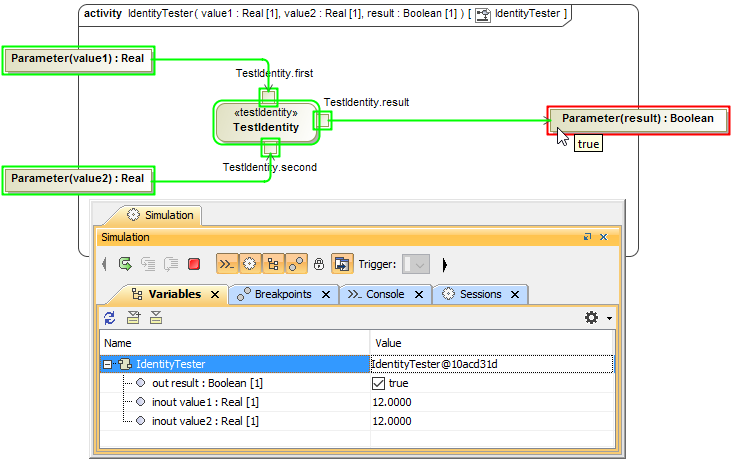735x467 pixels.
Task: Click the collapse all icon in Variables
Action: coord(155,318)
